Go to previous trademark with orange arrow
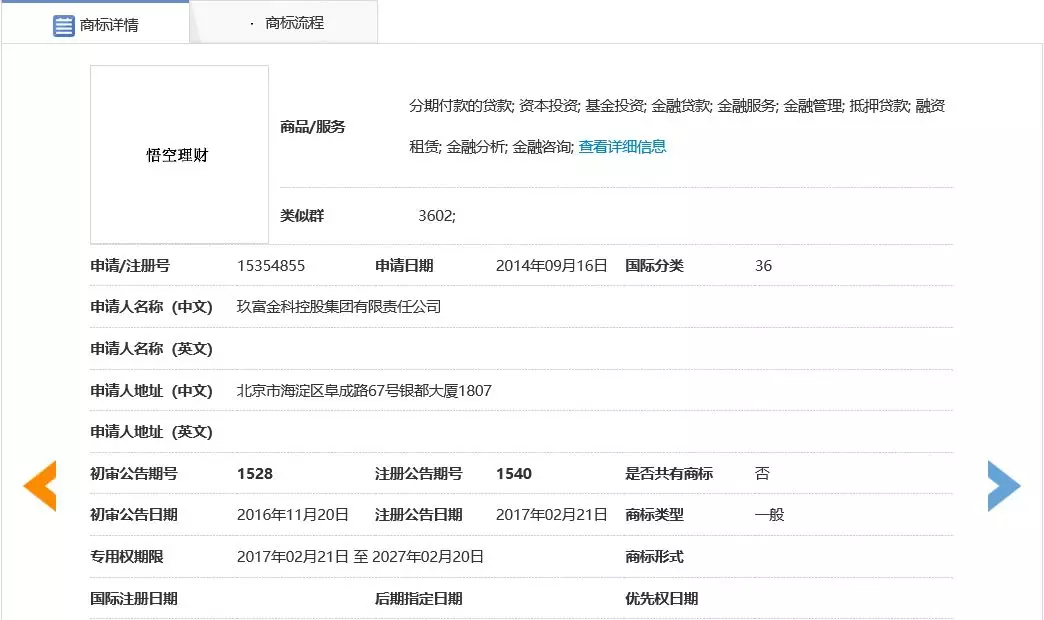This screenshot has width=1044, height=620. [x=40, y=486]
